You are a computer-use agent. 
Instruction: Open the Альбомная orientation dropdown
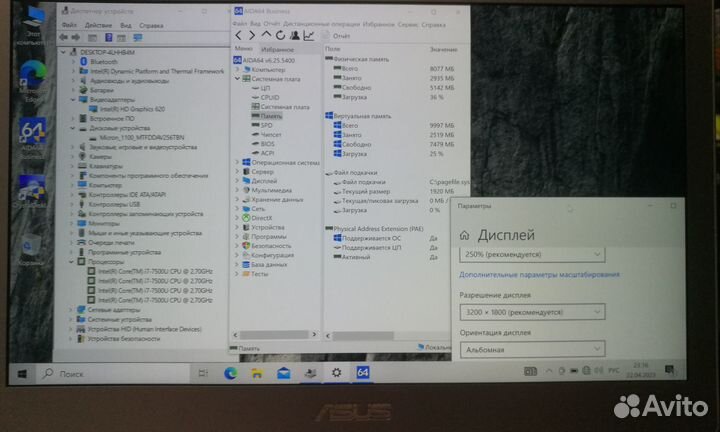pyautogui.click(x=532, y=350)
